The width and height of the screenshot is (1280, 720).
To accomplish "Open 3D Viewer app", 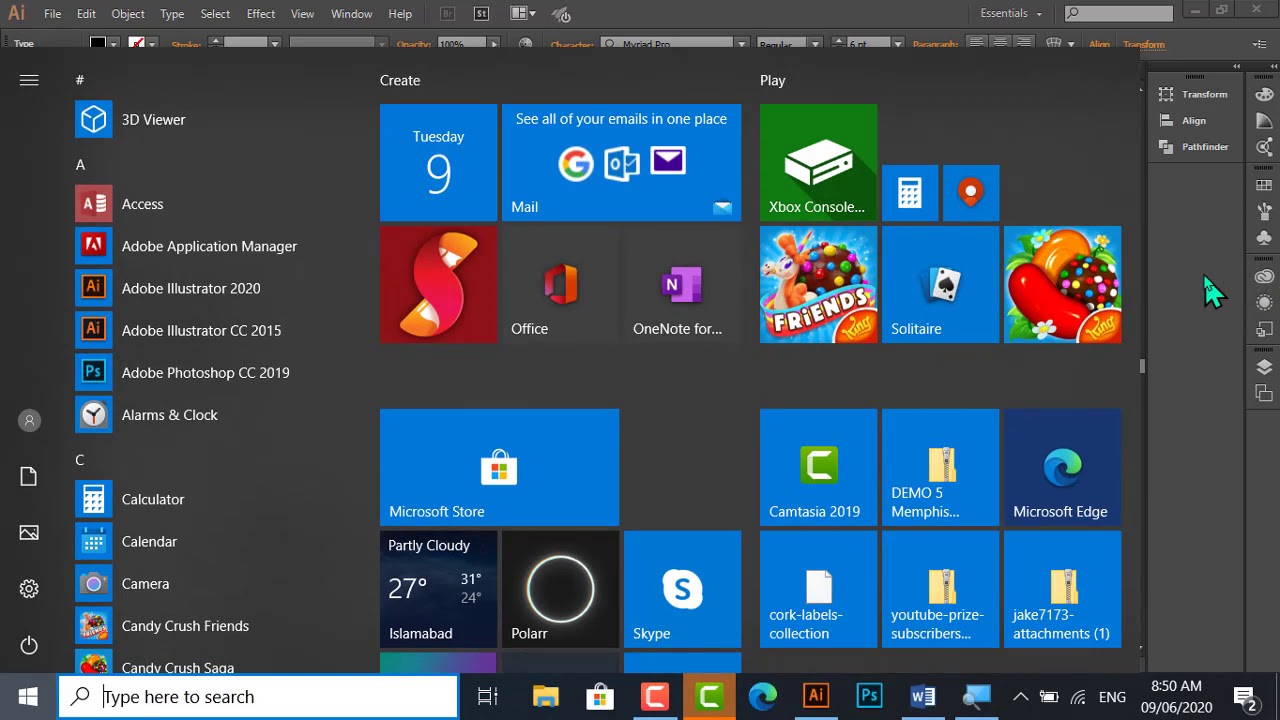I will 130,119.
